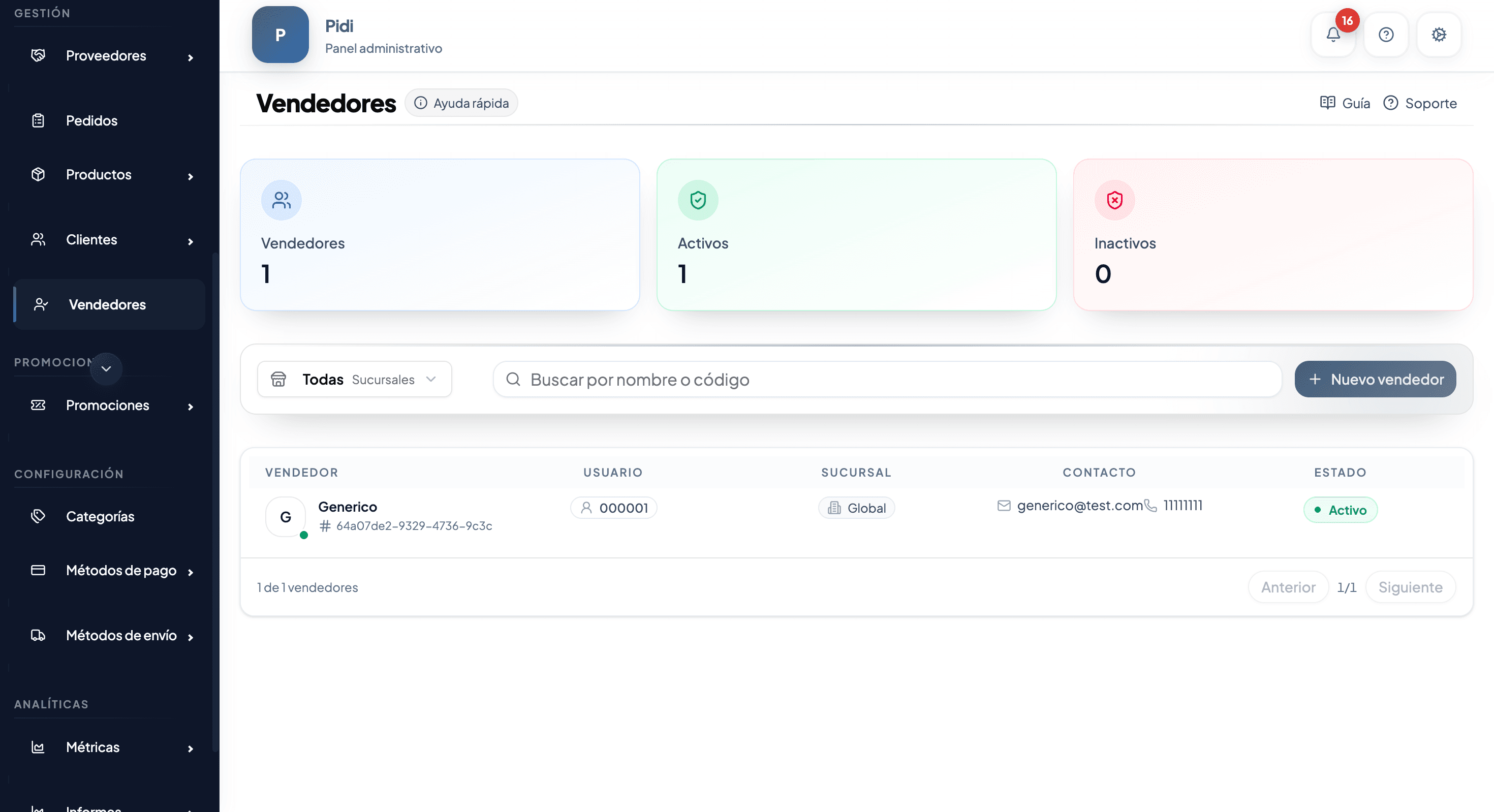
Task: Collapse sidebar section with round chevron button
Action: point(106,369)
